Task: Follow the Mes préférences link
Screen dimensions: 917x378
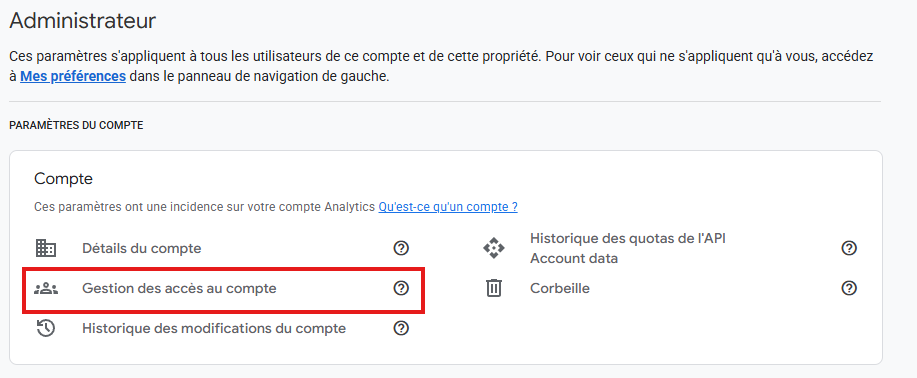Action: click(x=73, y=77)
